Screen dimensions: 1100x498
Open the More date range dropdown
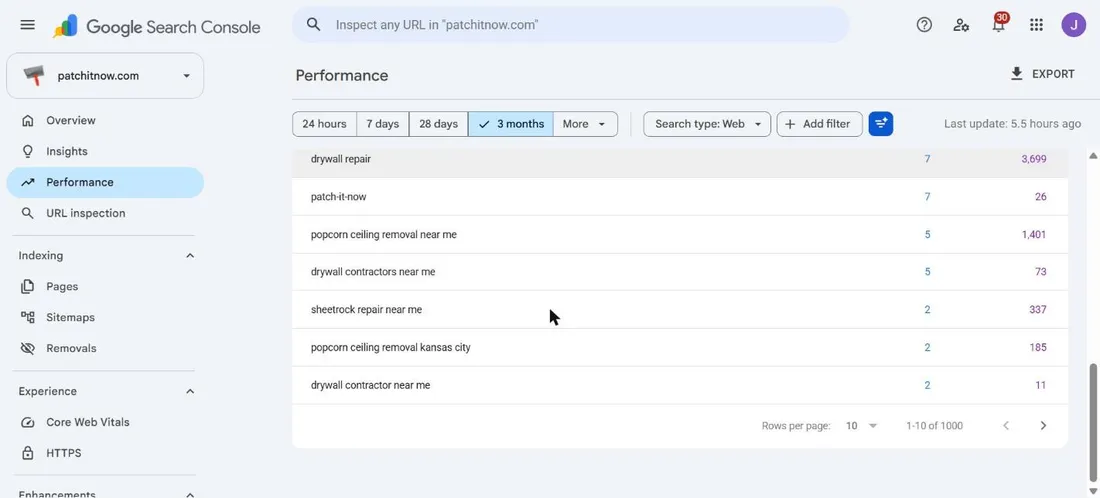pyautogui.click(x=585, y=124)
